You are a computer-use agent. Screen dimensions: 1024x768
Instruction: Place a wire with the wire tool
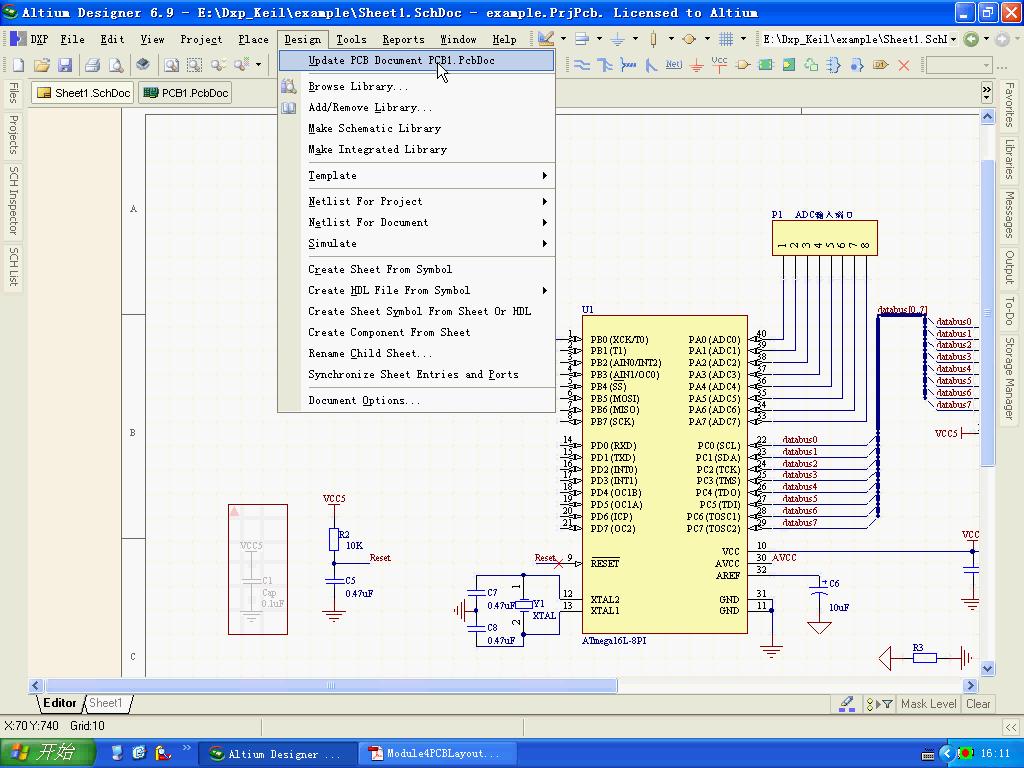pos(581,65)
